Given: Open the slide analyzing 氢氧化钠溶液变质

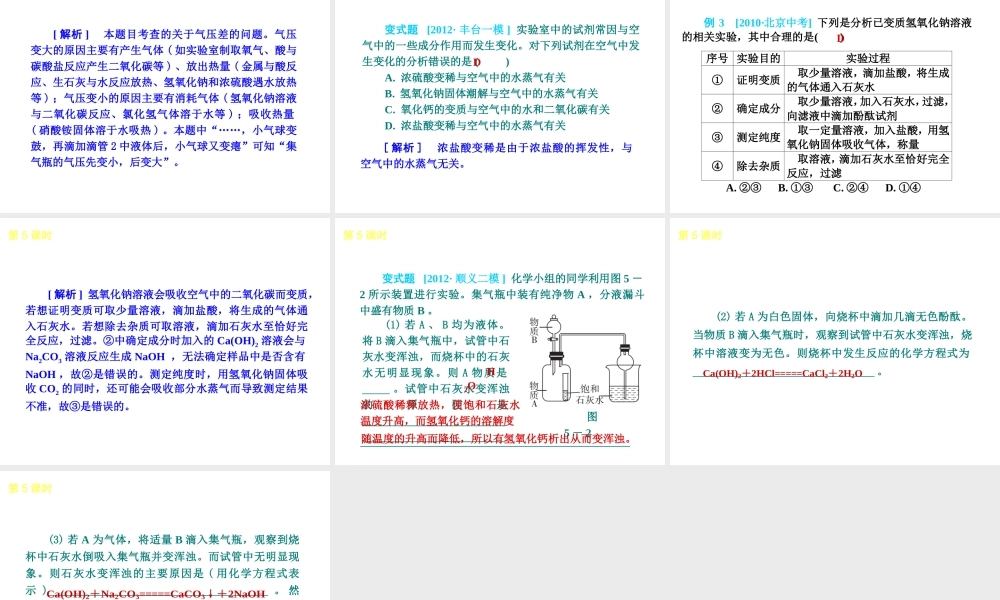Looking at the screenshot, I should click(165, 341).
